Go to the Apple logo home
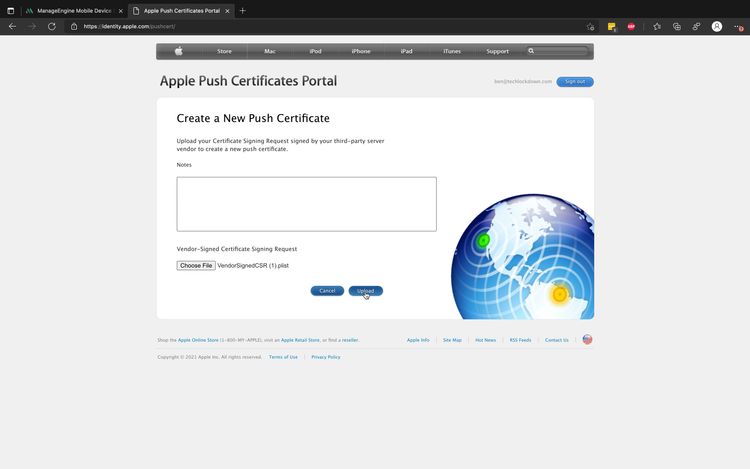750x469 pixels. [x=179, y=51]
